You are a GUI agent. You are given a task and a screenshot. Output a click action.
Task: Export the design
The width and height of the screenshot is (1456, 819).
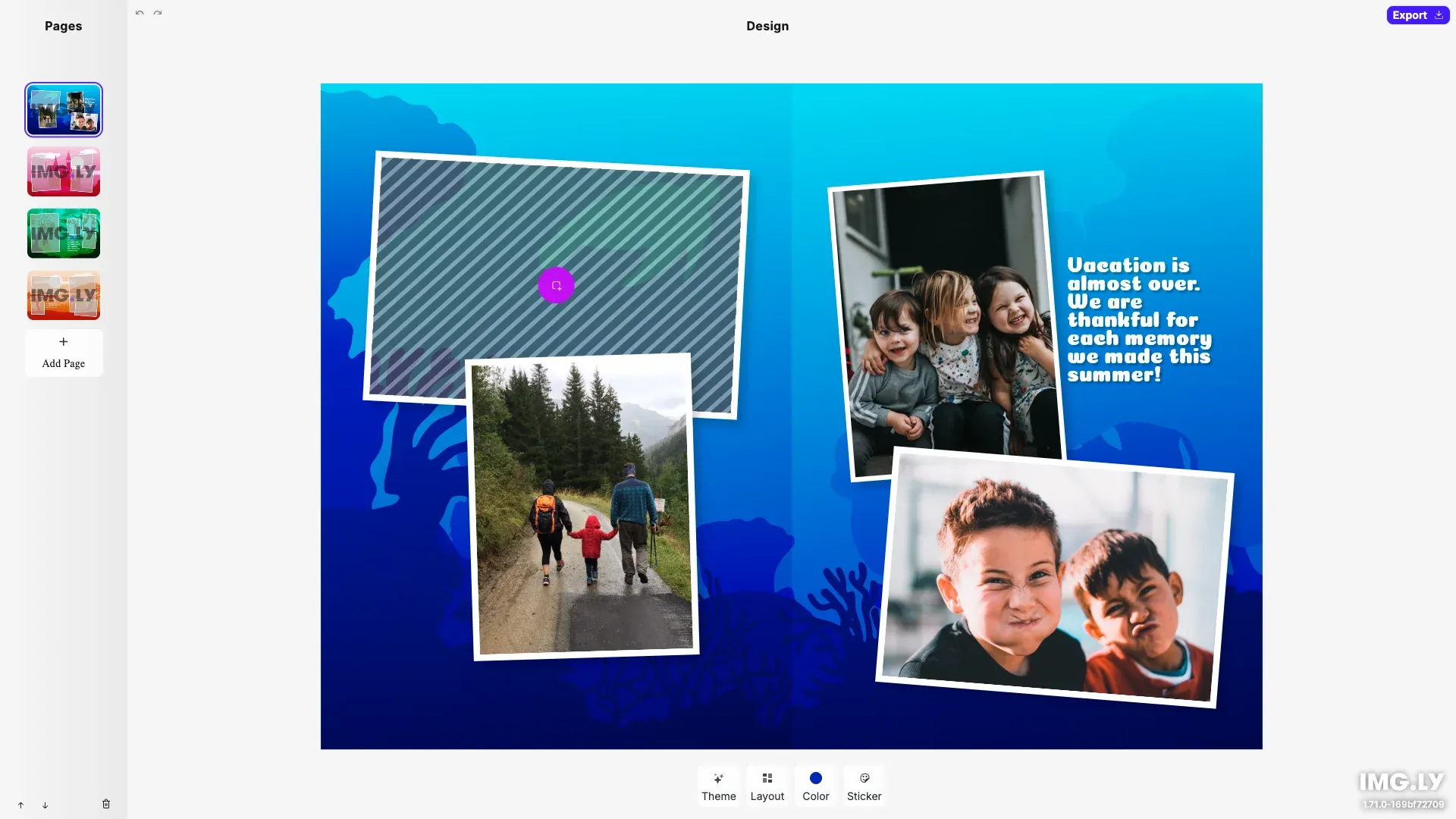pyautogui.click(x=1417, y=14)
